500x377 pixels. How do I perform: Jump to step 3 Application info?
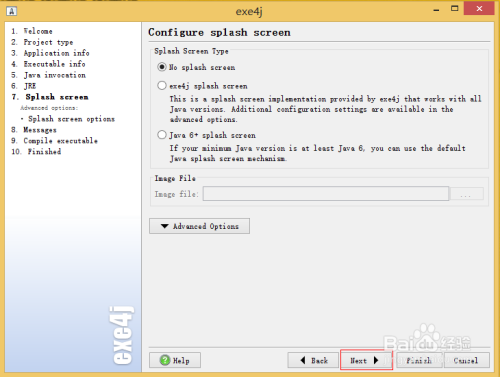[x=50, y=53]
